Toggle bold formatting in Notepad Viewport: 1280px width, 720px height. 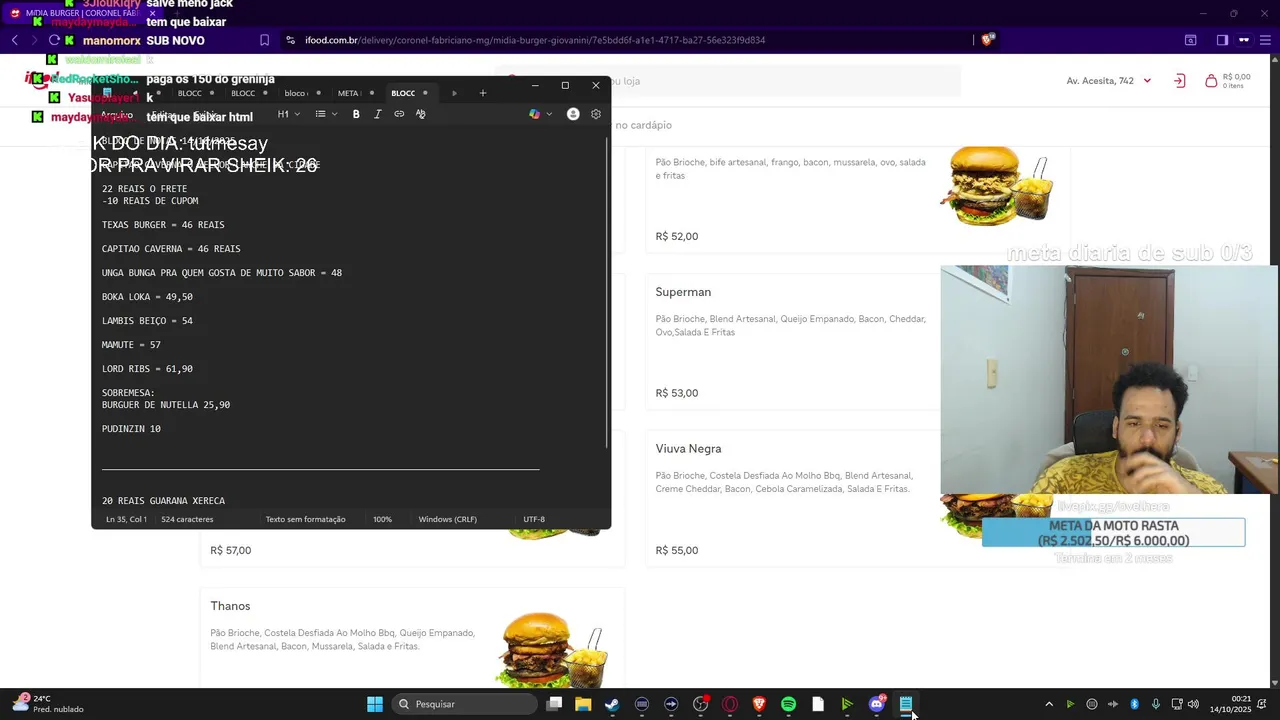tap(356, 114)
